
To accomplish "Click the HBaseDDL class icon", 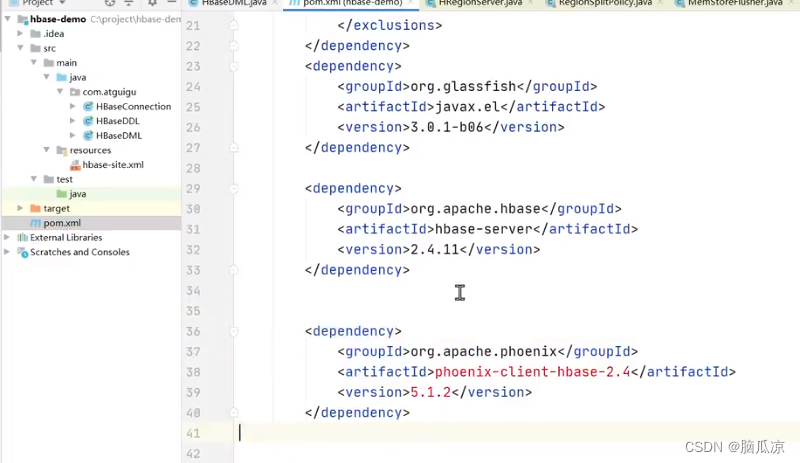I will (x=88, y=121).
